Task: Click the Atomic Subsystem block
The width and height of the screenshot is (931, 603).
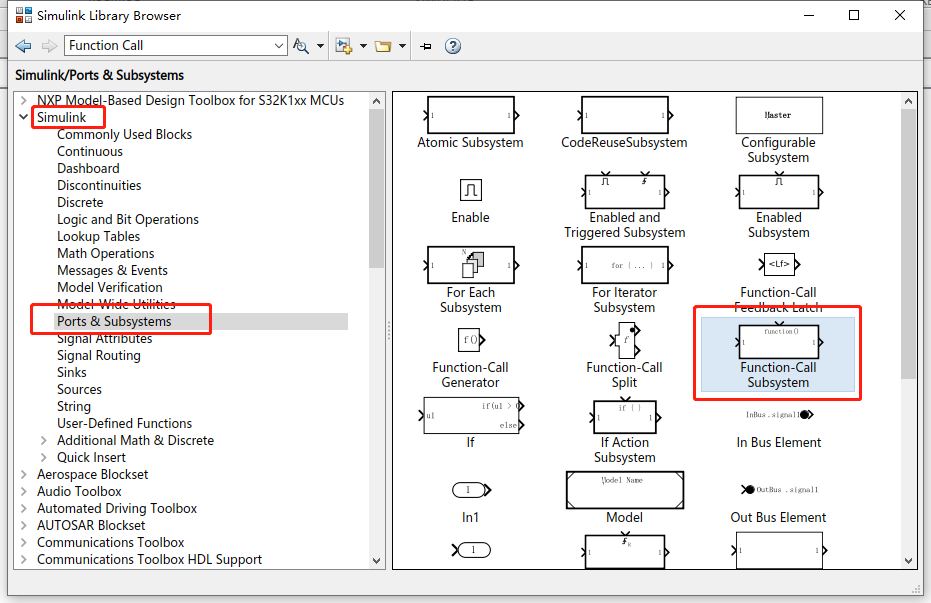Action: tap(470, 115)
